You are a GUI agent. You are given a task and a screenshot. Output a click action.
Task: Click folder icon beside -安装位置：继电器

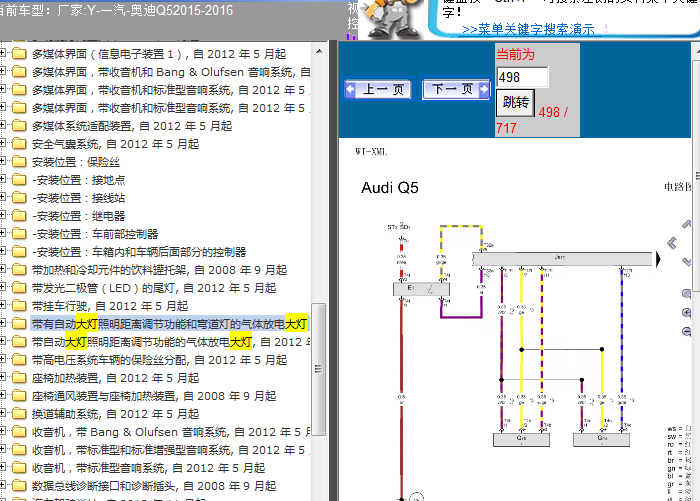click(x=19, y=216)
